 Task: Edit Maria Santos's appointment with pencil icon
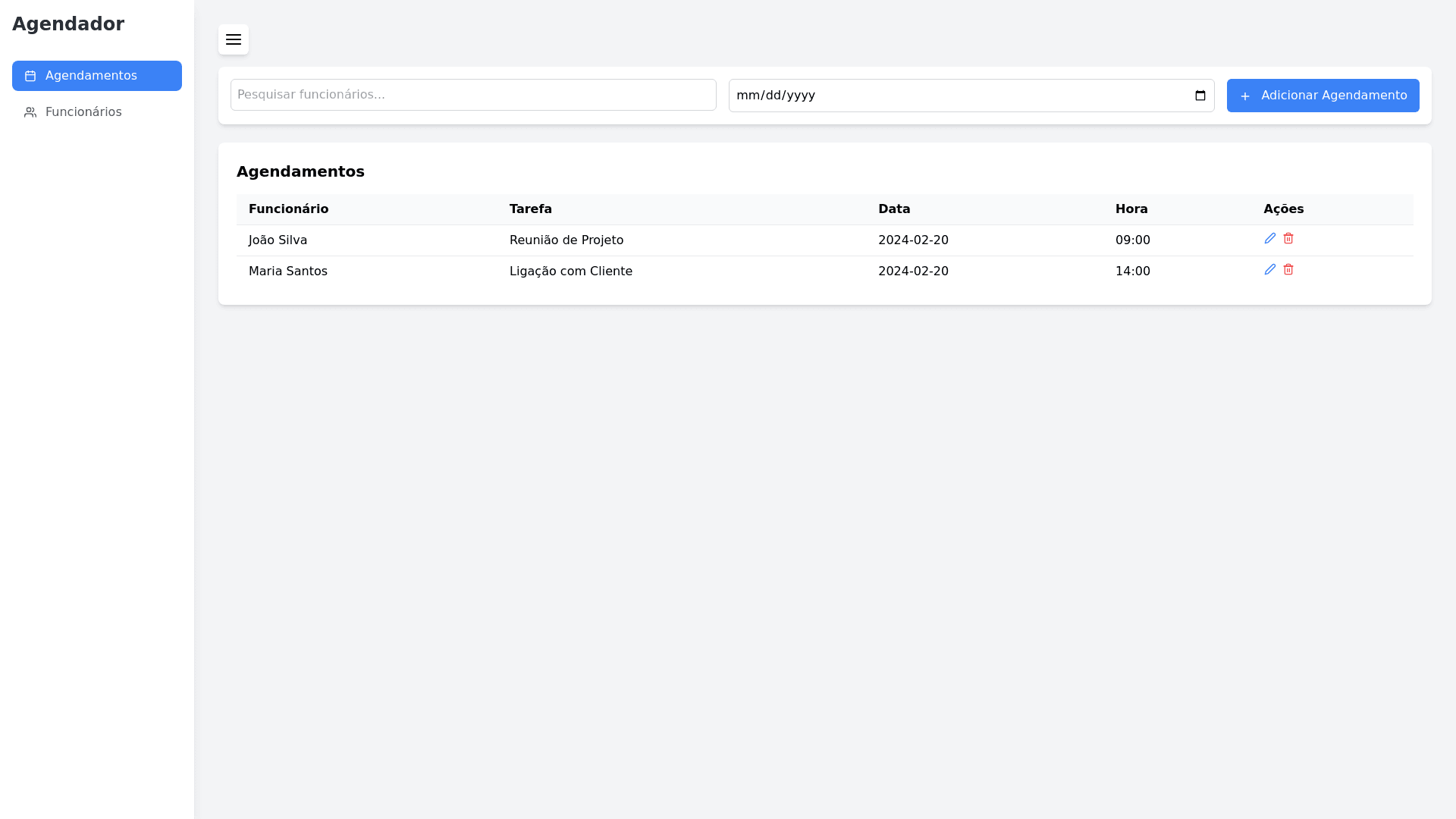click(x=1270, y=270)
